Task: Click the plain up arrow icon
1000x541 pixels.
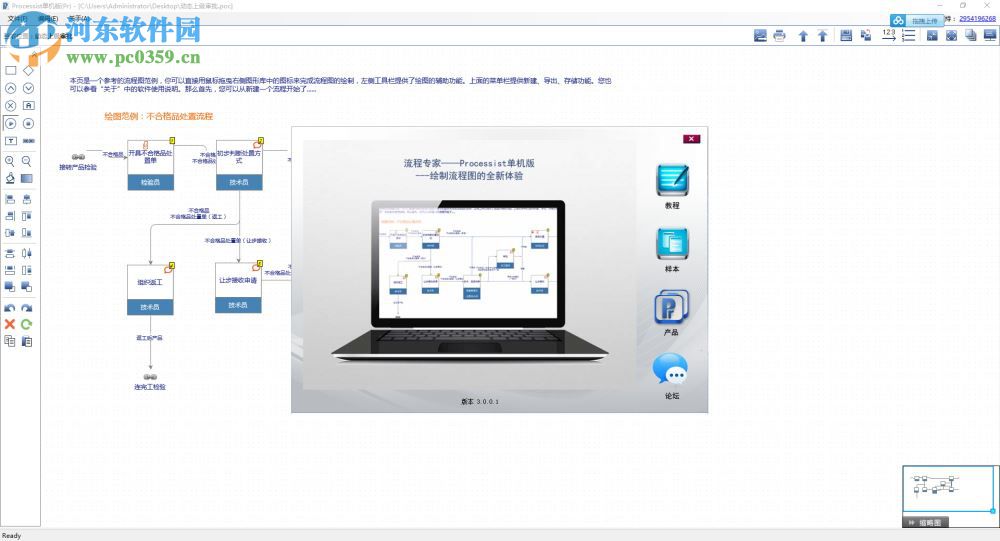Action: [803, 36]
